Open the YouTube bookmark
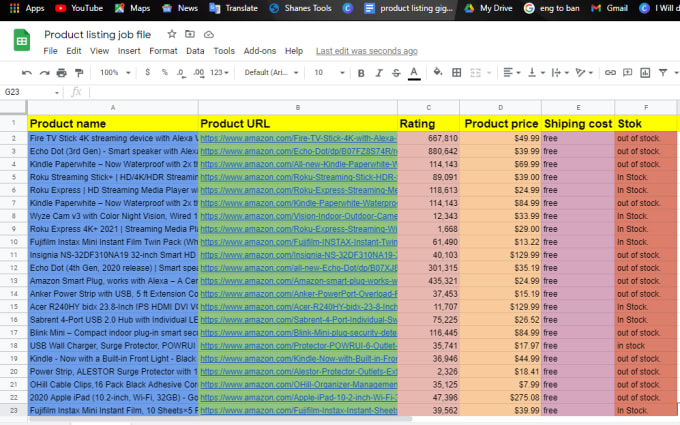This screenshot has height=425, width=680. coord(79,8)
